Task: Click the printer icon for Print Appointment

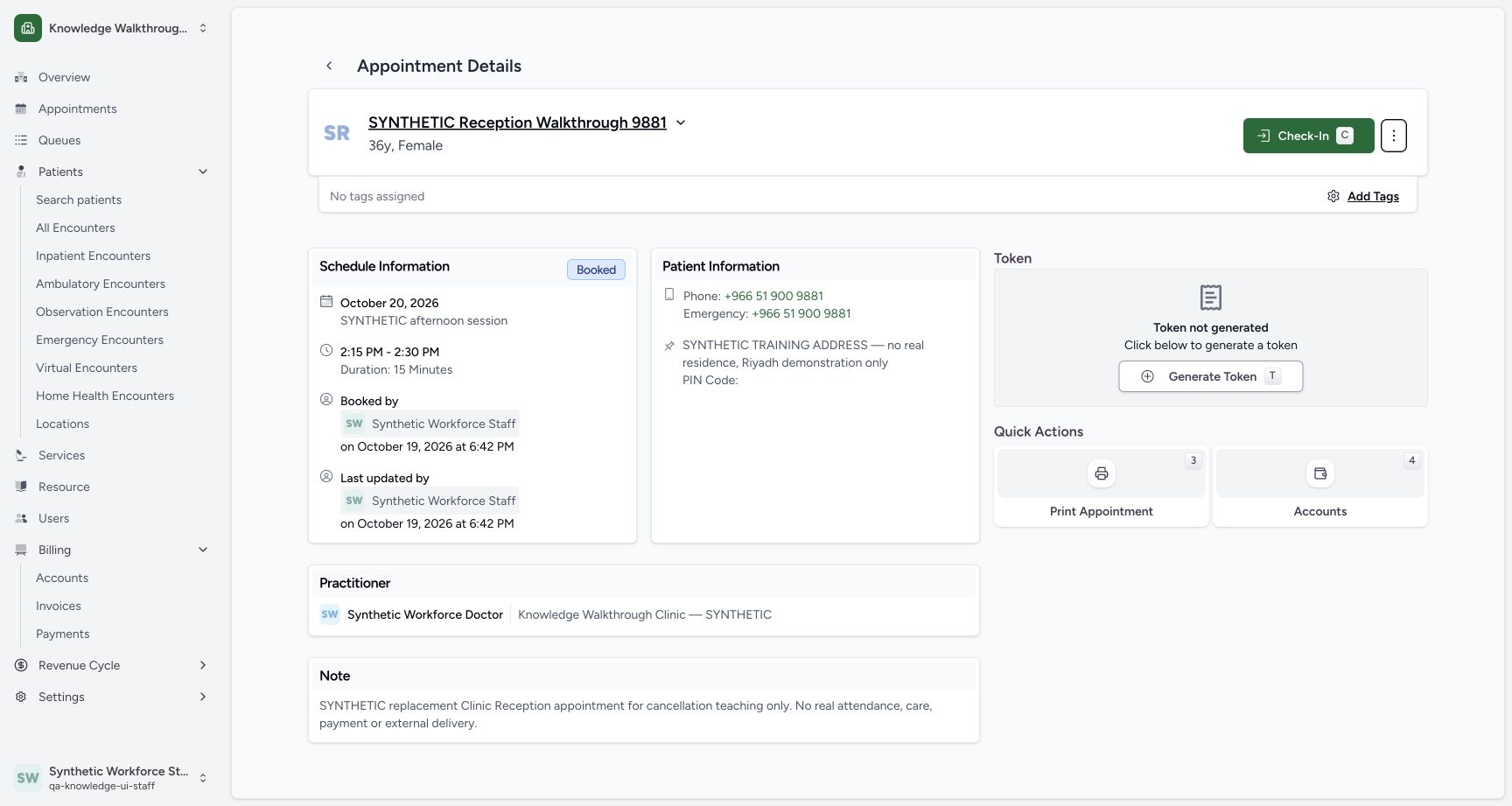Action: (1102, 473)
